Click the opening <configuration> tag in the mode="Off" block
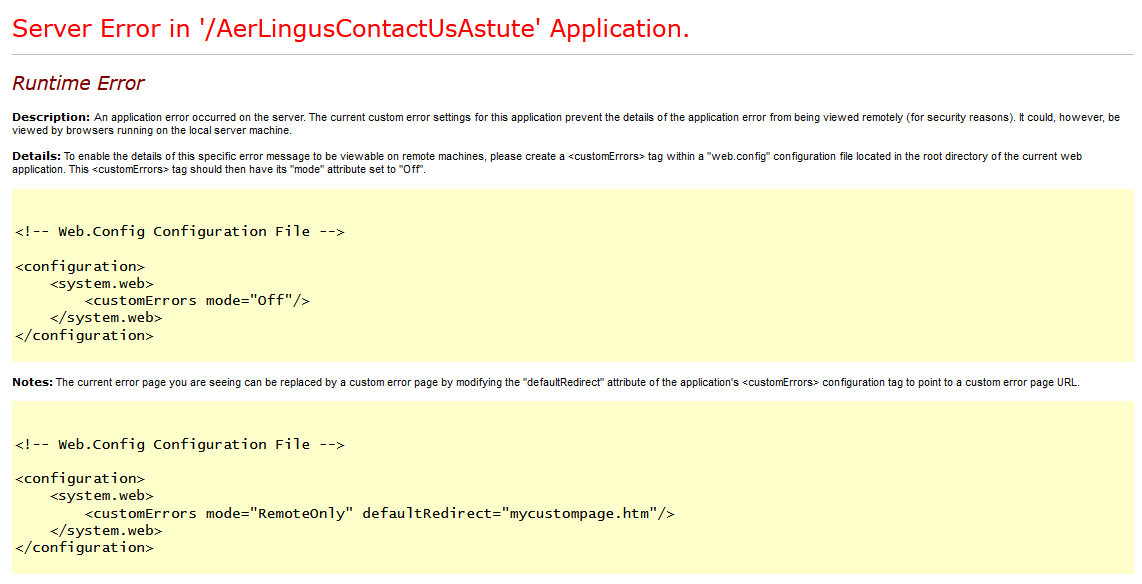The width and height of the screenshot is (1142, 584). coord(80,267)
